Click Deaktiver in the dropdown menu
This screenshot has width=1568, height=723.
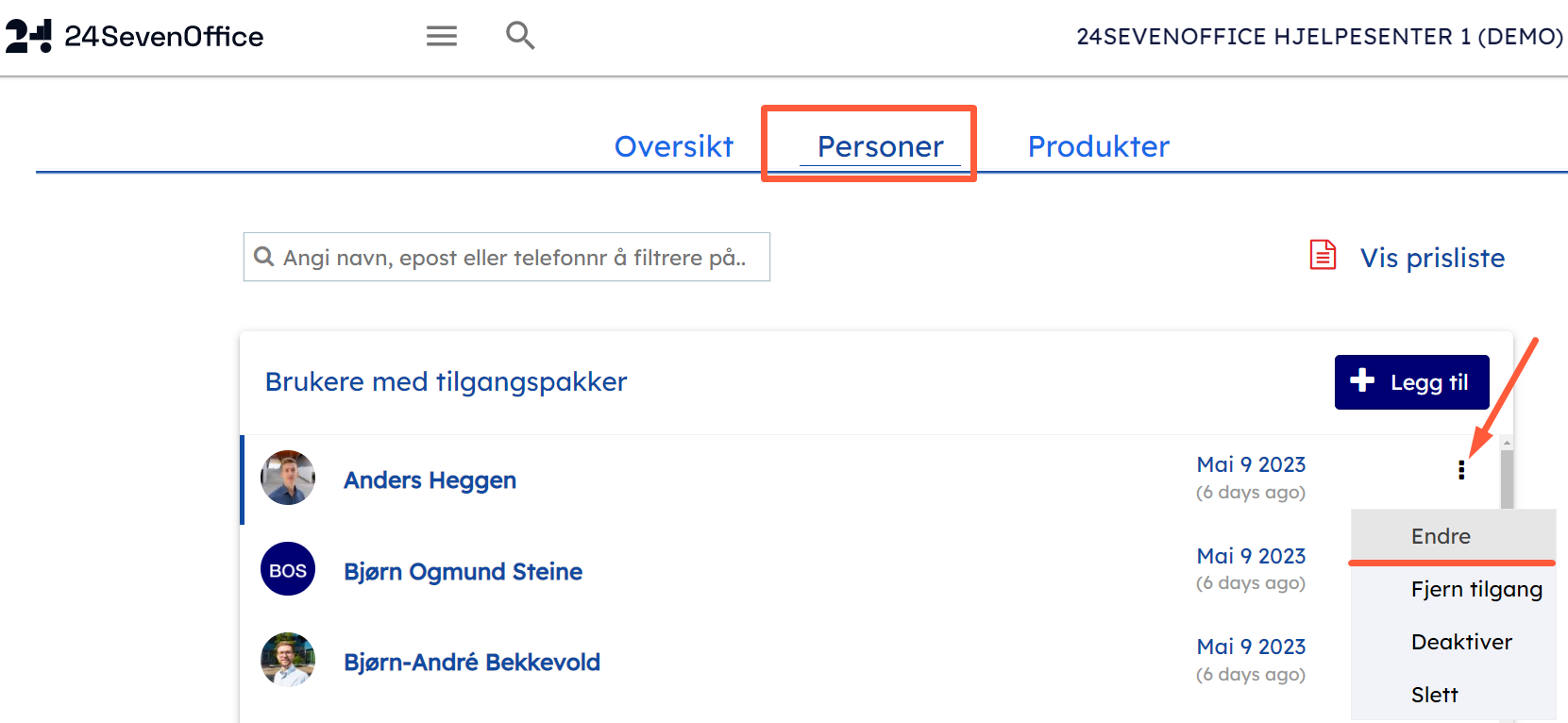[1461, 642]
